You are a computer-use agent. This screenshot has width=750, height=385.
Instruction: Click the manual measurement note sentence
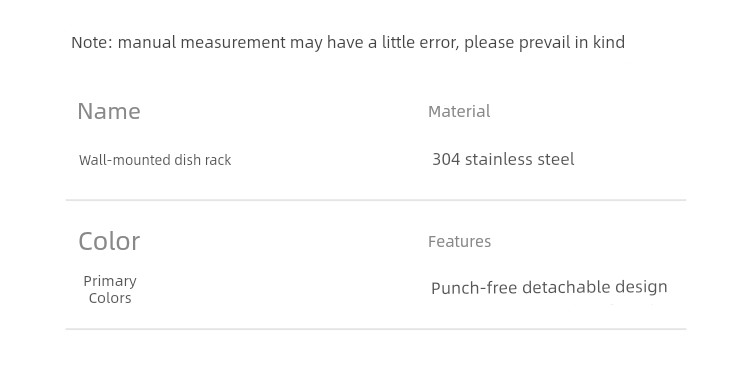348,43
